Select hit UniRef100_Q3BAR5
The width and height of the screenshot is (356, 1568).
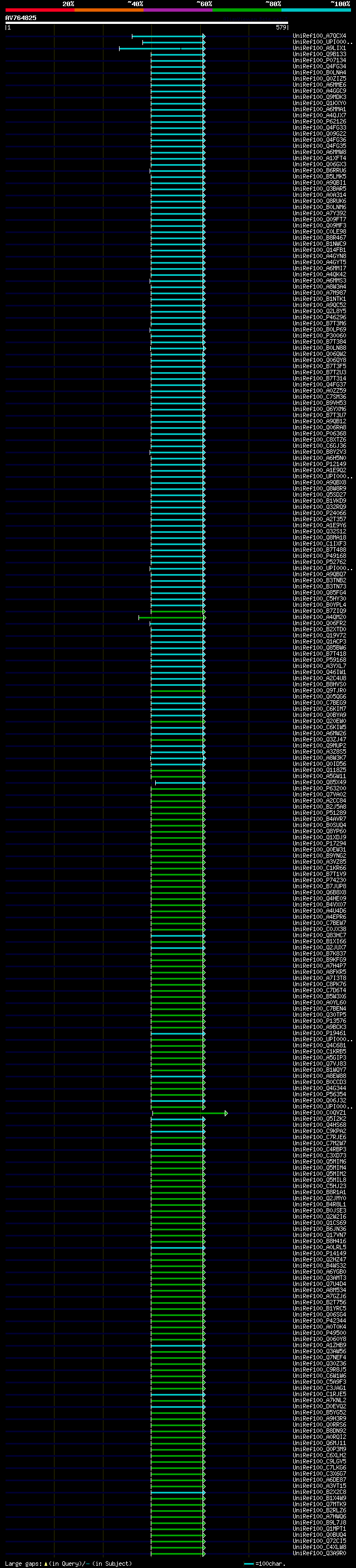(x=319, y=189)
